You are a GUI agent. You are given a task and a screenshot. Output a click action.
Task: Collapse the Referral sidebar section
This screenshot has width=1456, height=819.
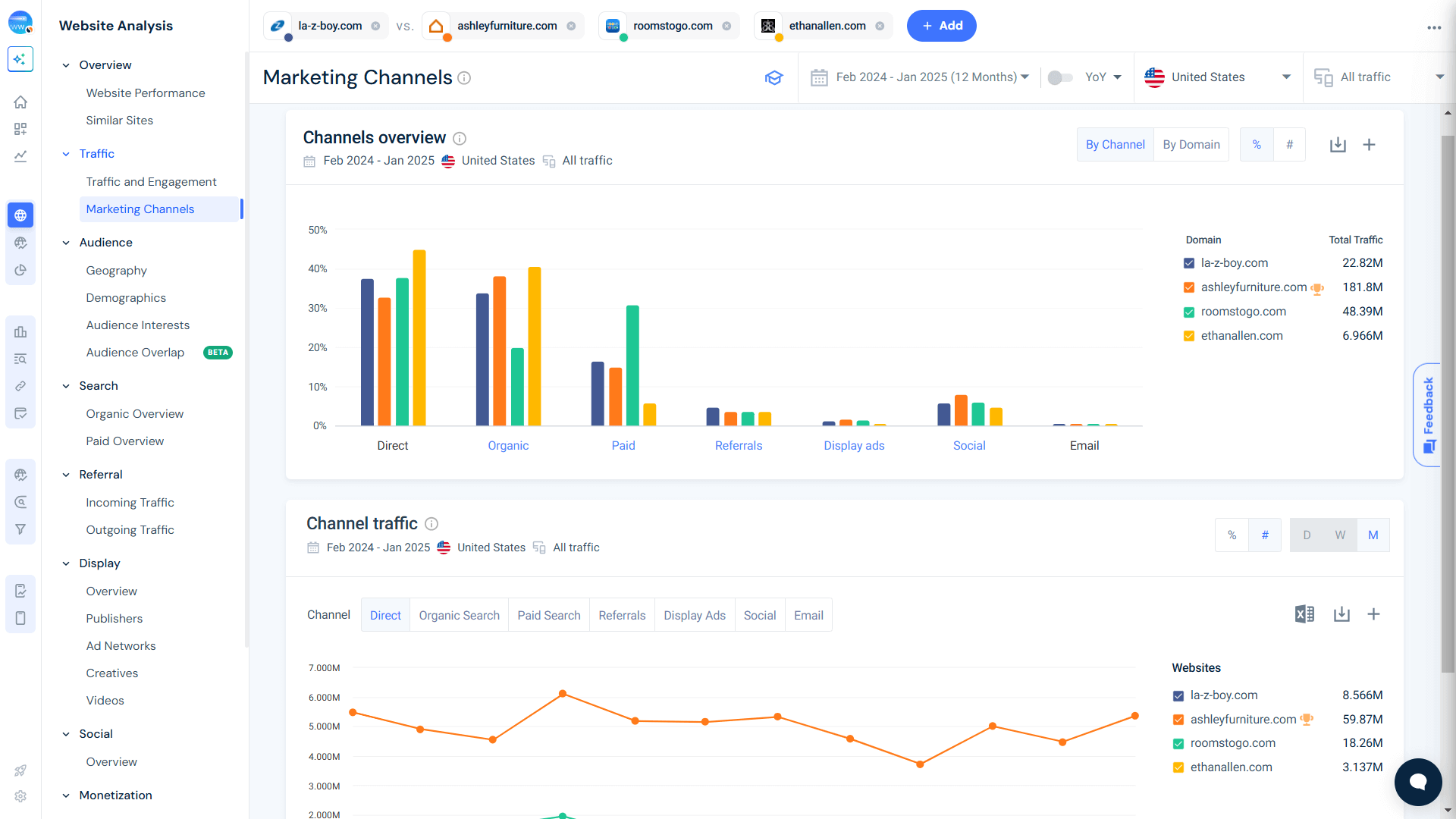pos(66,475)
